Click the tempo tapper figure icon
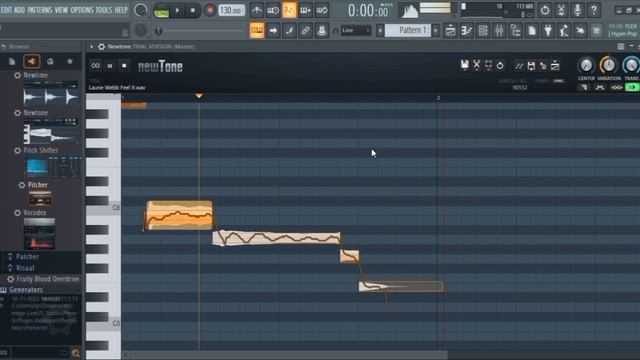Viewport: 640px width, 360px height. [x=564, y=30]
